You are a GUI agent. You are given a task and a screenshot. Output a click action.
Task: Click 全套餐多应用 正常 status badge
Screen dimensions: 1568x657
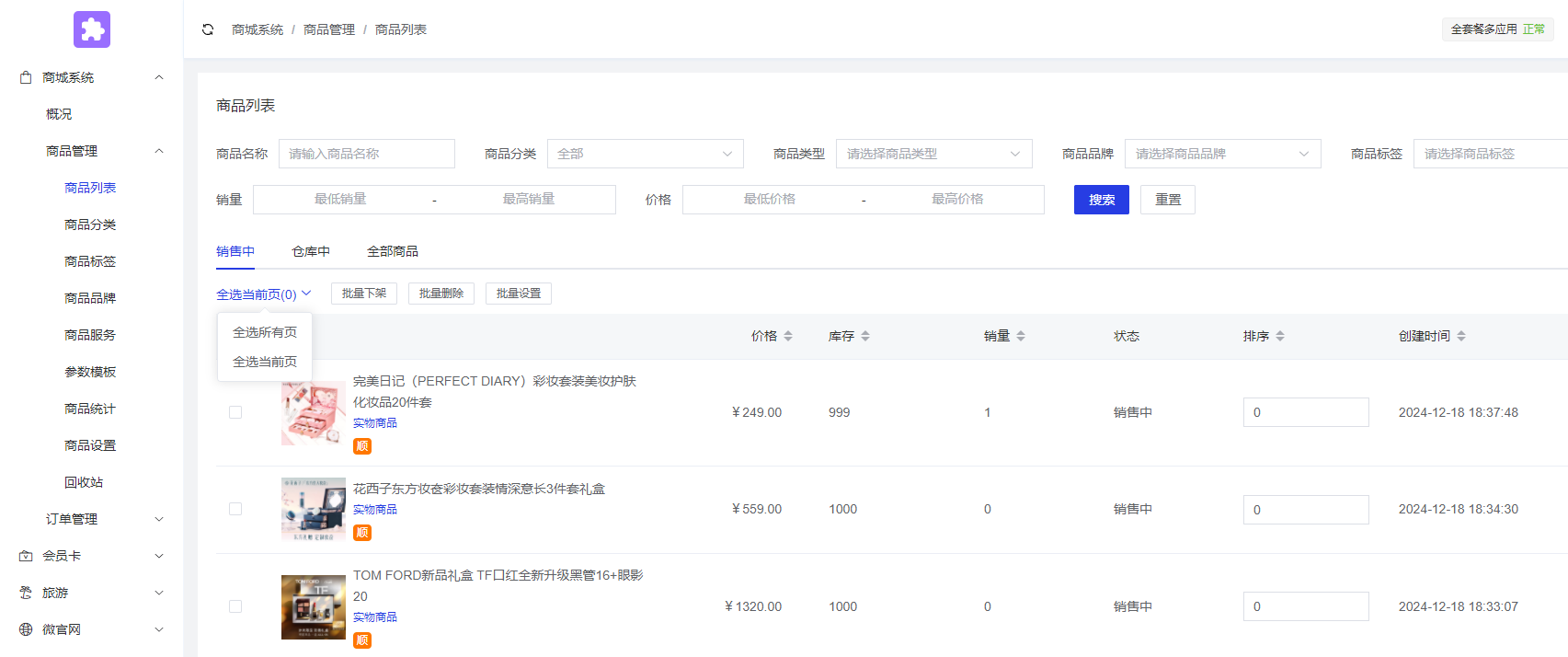[1498, 29]
